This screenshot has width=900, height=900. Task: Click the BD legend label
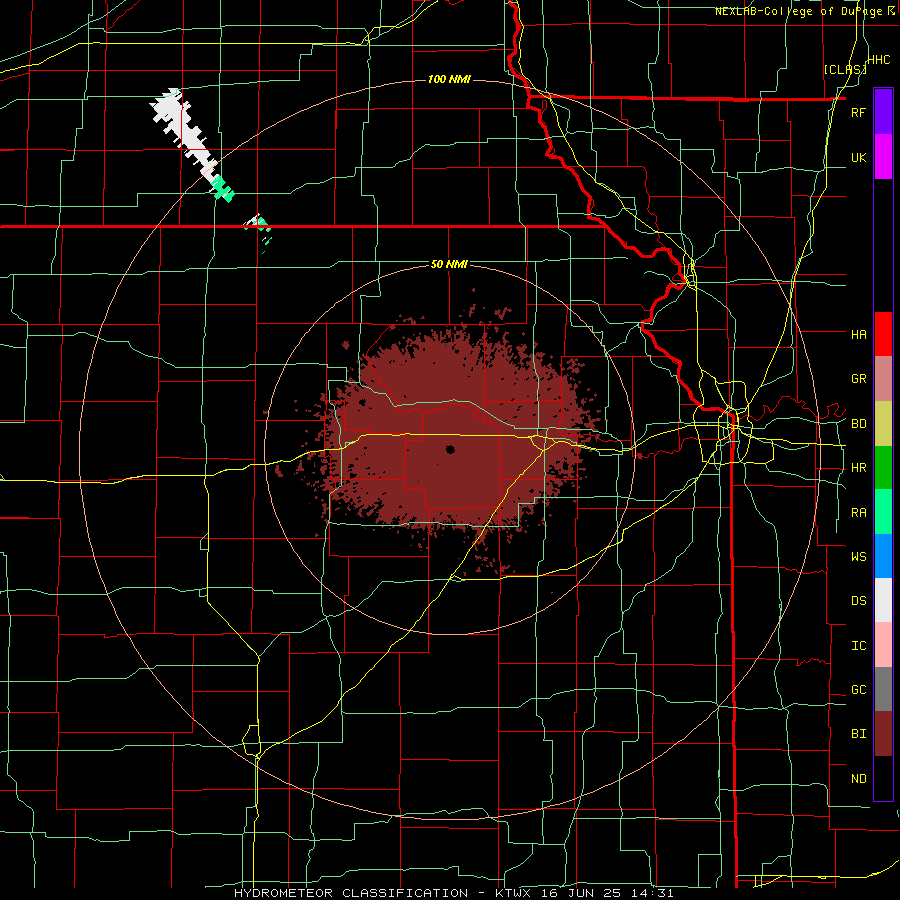[x=858, y=424]
